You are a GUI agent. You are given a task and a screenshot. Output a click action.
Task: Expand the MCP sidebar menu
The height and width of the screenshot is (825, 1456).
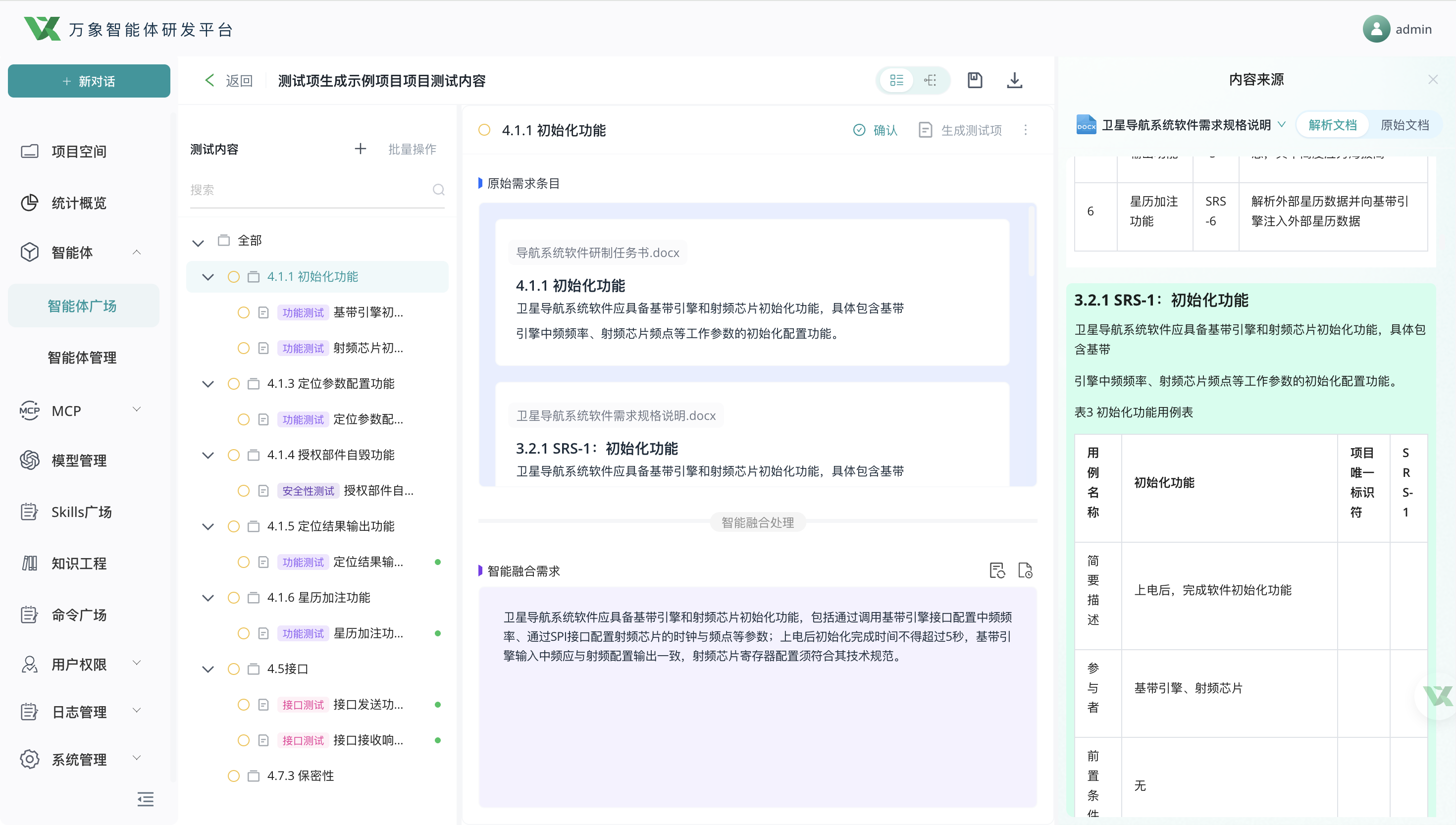[137, 409]
